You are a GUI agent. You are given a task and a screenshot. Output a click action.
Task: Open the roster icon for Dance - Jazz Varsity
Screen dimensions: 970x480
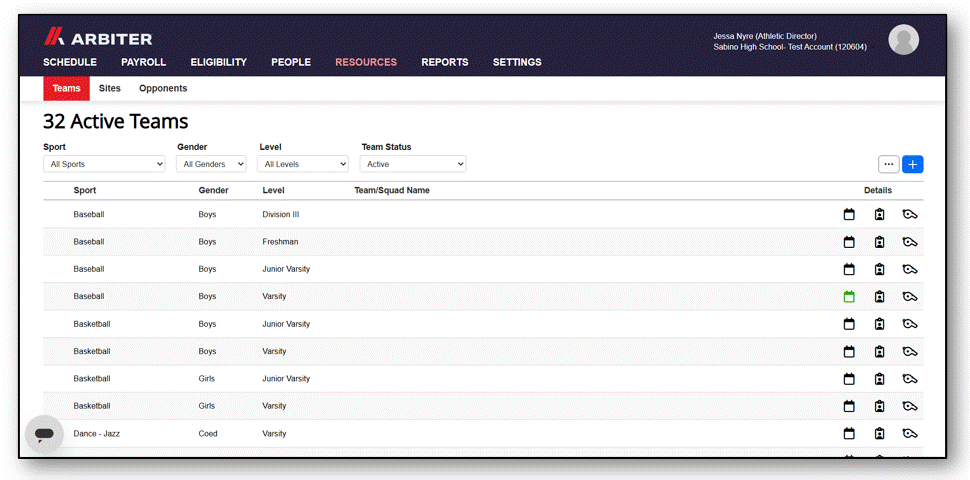tap(879, 434)
